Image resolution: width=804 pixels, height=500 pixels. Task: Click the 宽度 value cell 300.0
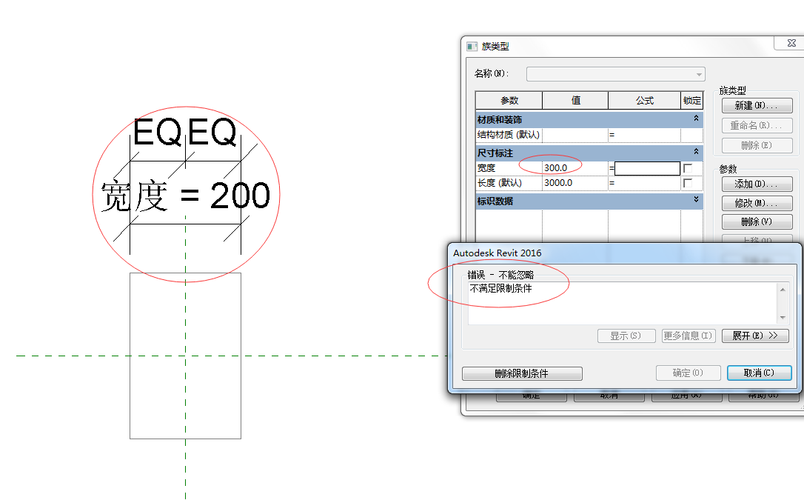click(x=575, y=168)
